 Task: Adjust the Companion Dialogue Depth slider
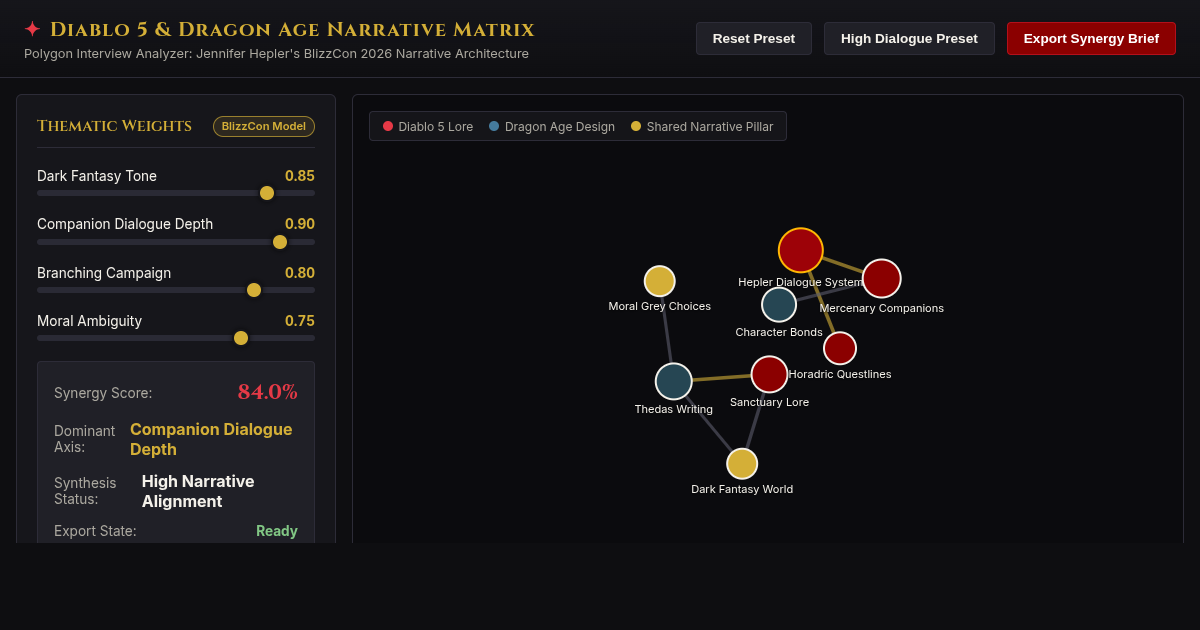click(176, 242)
